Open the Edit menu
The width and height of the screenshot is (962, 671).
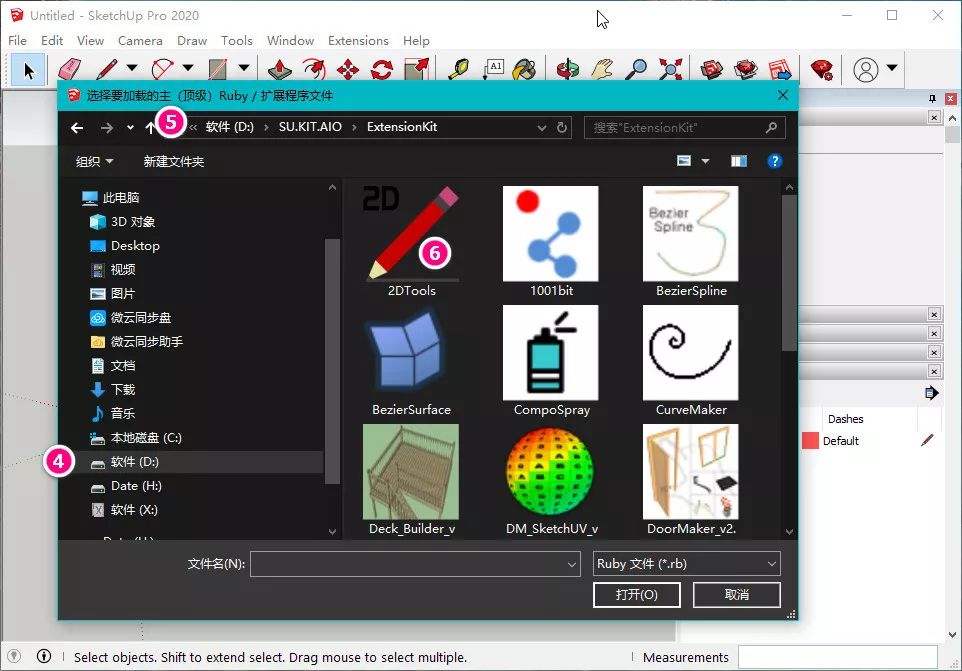pos(52,40)
